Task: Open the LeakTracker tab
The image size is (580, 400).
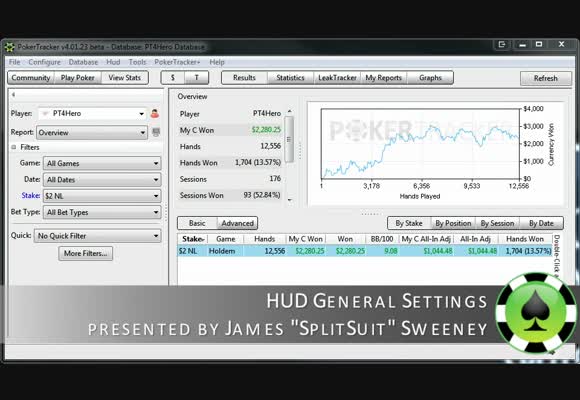Action: 337,78
